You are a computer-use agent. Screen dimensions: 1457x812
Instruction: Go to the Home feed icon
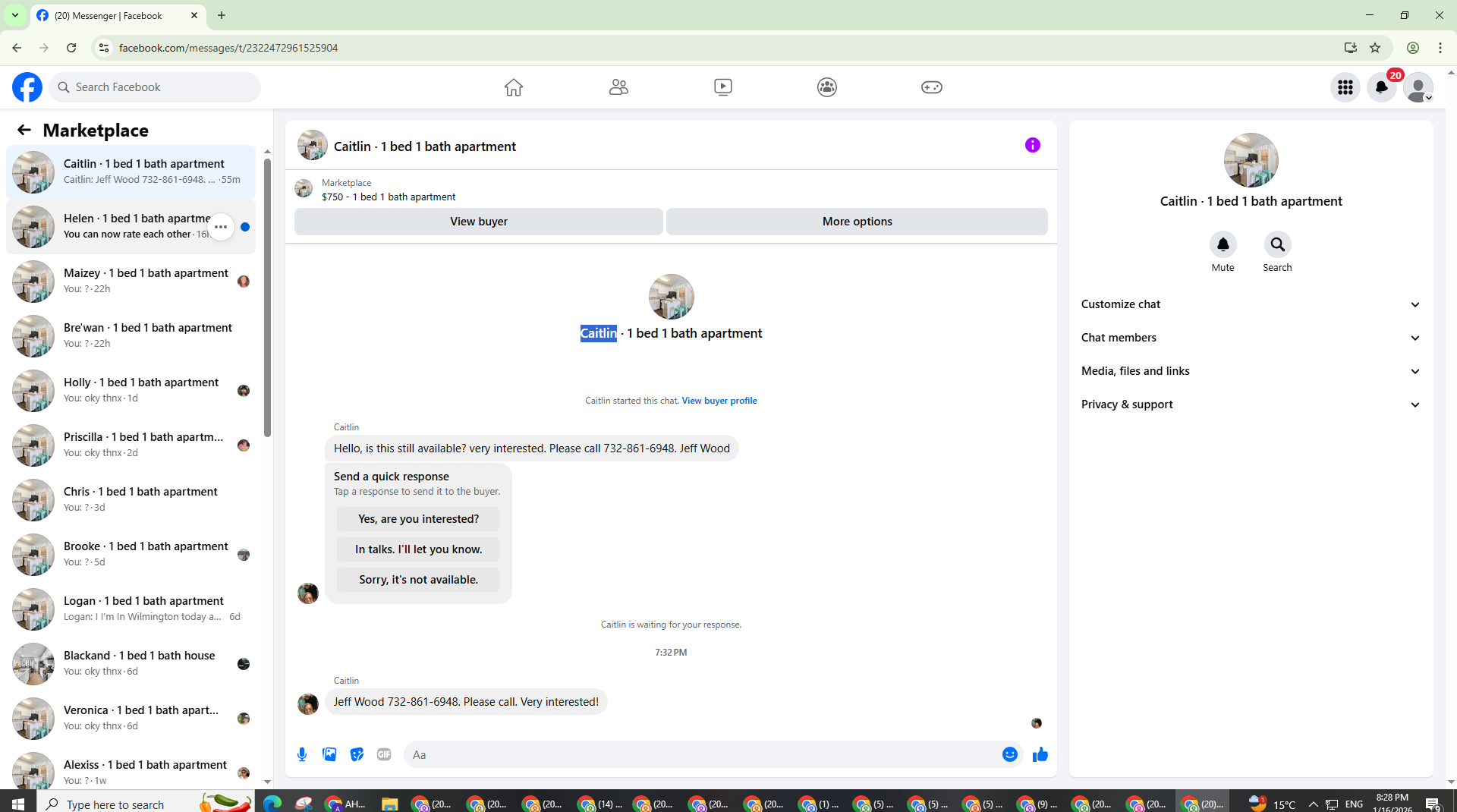click(x=514, y=87)
